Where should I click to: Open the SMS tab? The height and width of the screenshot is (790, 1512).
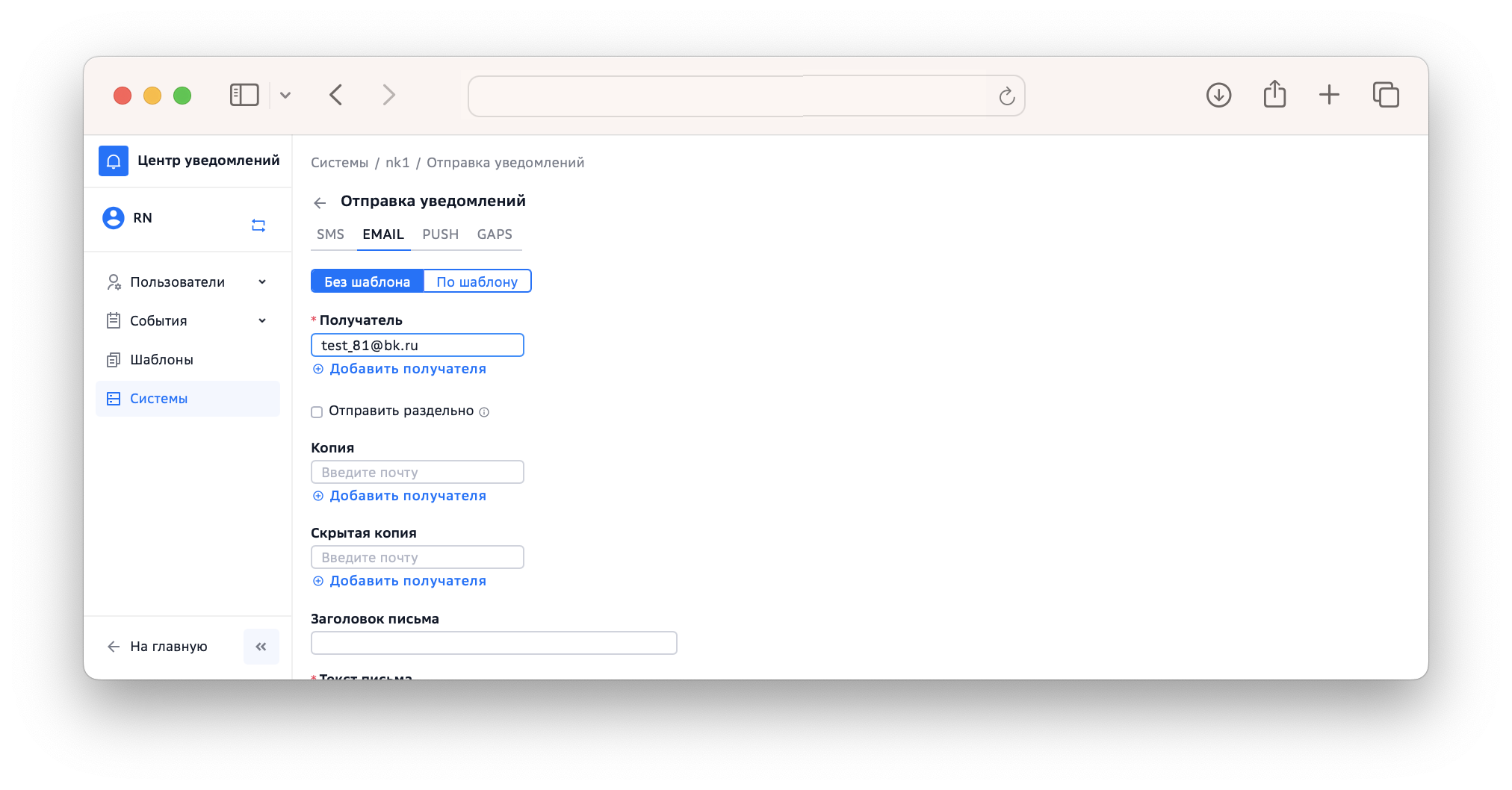tap(330, 234)
